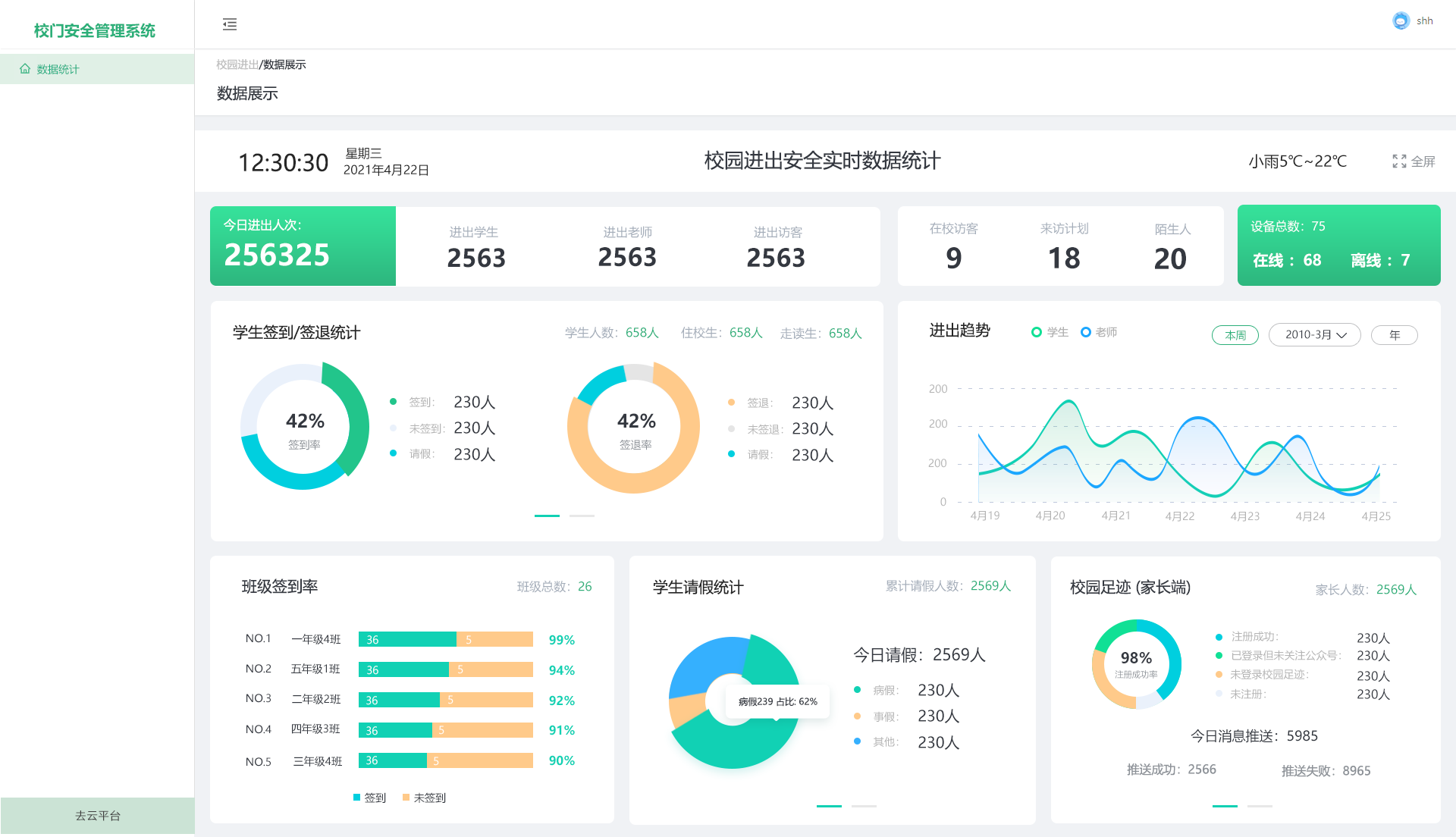Screen dimensions: 1456x837
Task: Open the 2010-3月 month dropdown
Action: point(1313,335)
